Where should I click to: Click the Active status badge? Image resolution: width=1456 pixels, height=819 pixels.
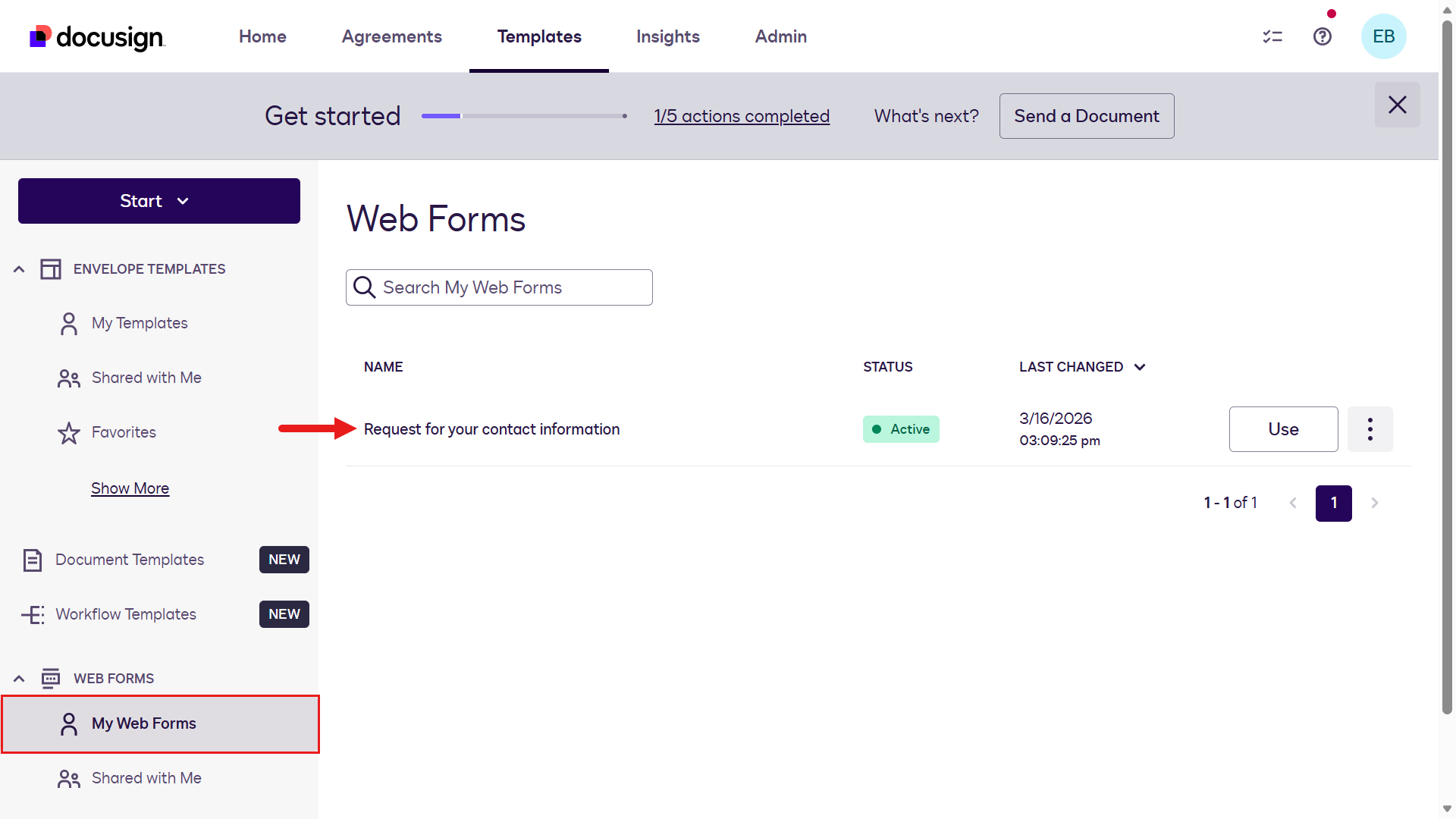(901, 429)
